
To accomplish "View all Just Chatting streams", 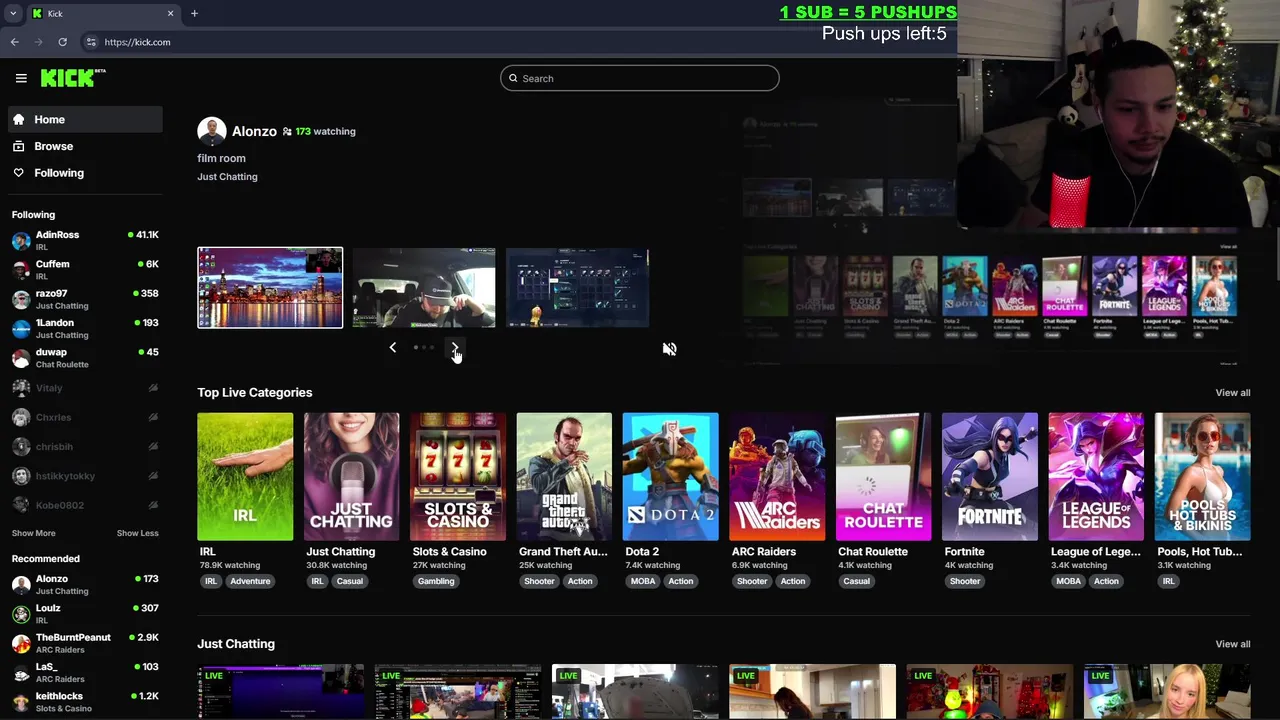I will point(1232,644).
